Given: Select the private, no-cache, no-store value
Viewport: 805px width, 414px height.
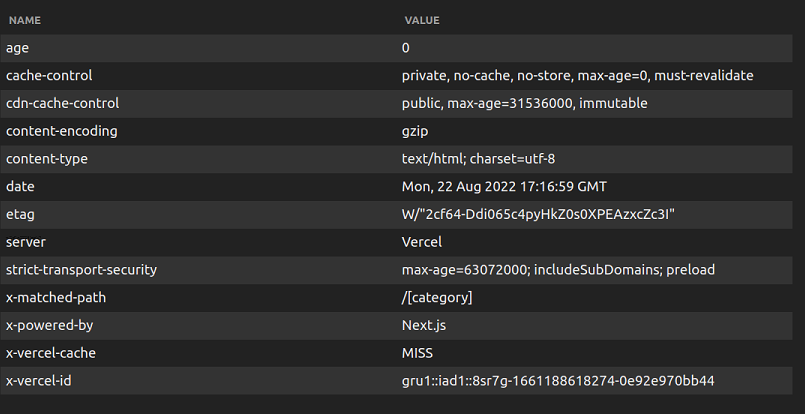Looking at the screenshot, I should pyautogui.click(x=578, y=76).
